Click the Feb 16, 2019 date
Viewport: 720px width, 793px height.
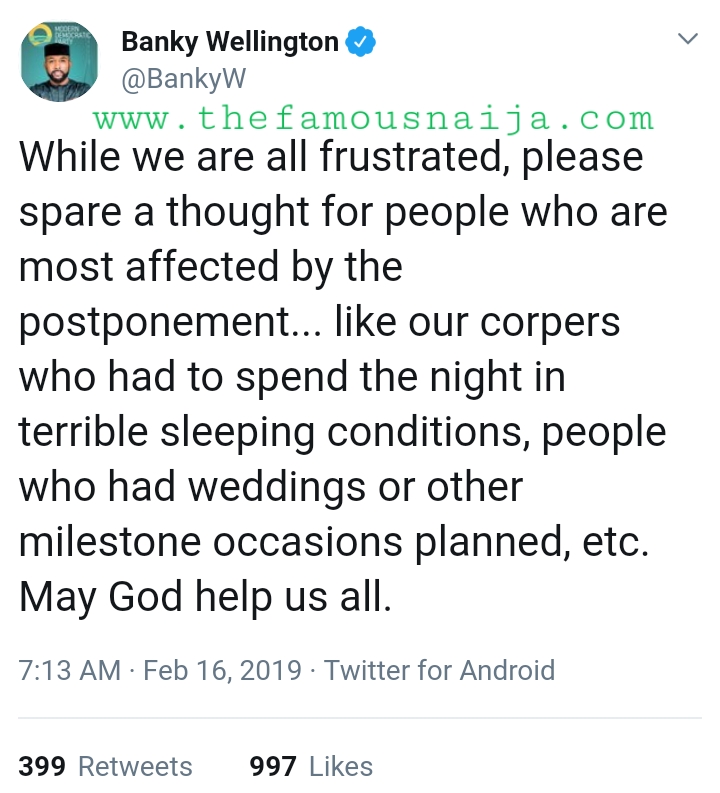pyautogui.click(x=222, y=669)
